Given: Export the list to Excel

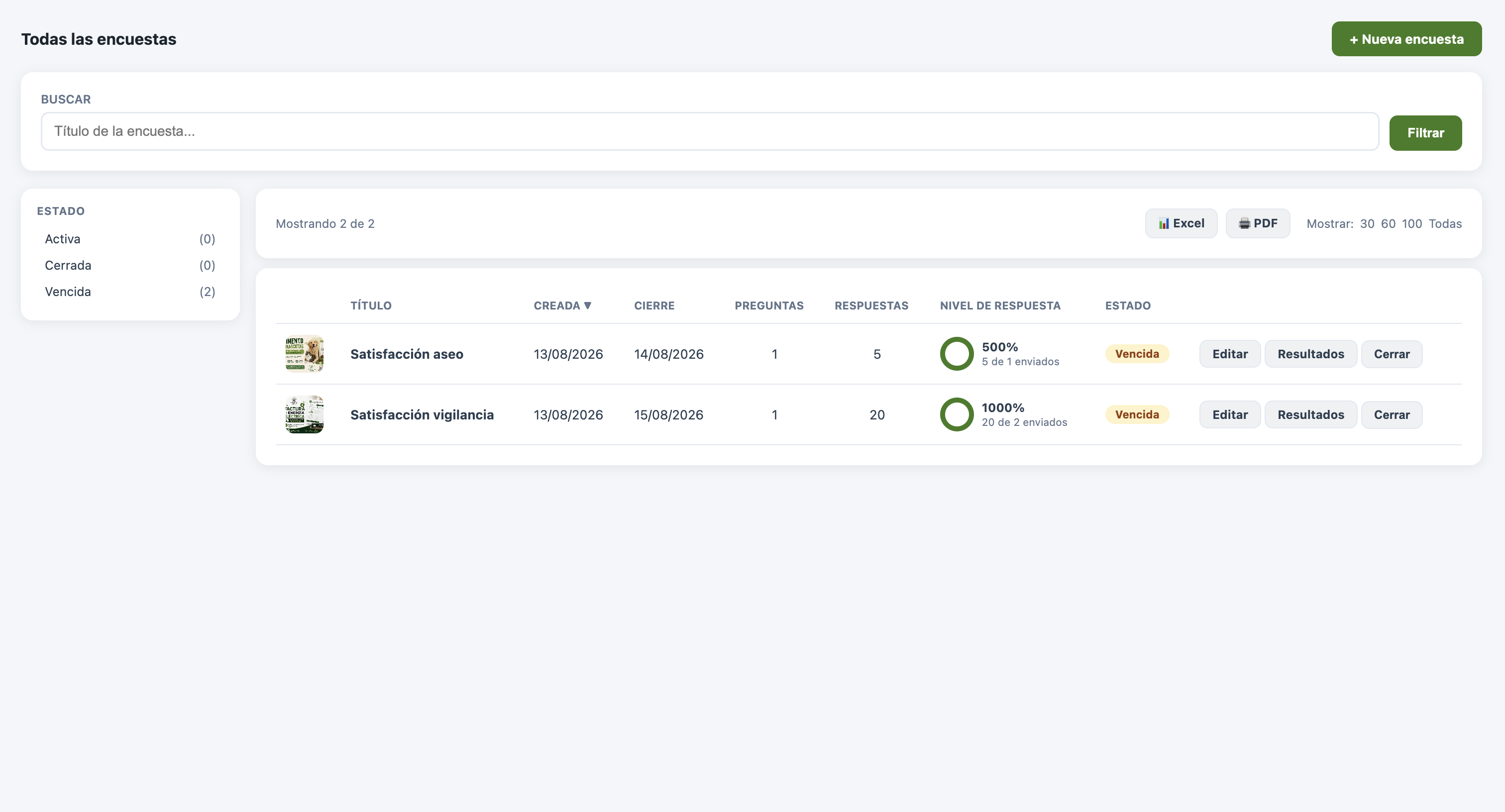Looking at the screenshot, I should coord(1181,223).
